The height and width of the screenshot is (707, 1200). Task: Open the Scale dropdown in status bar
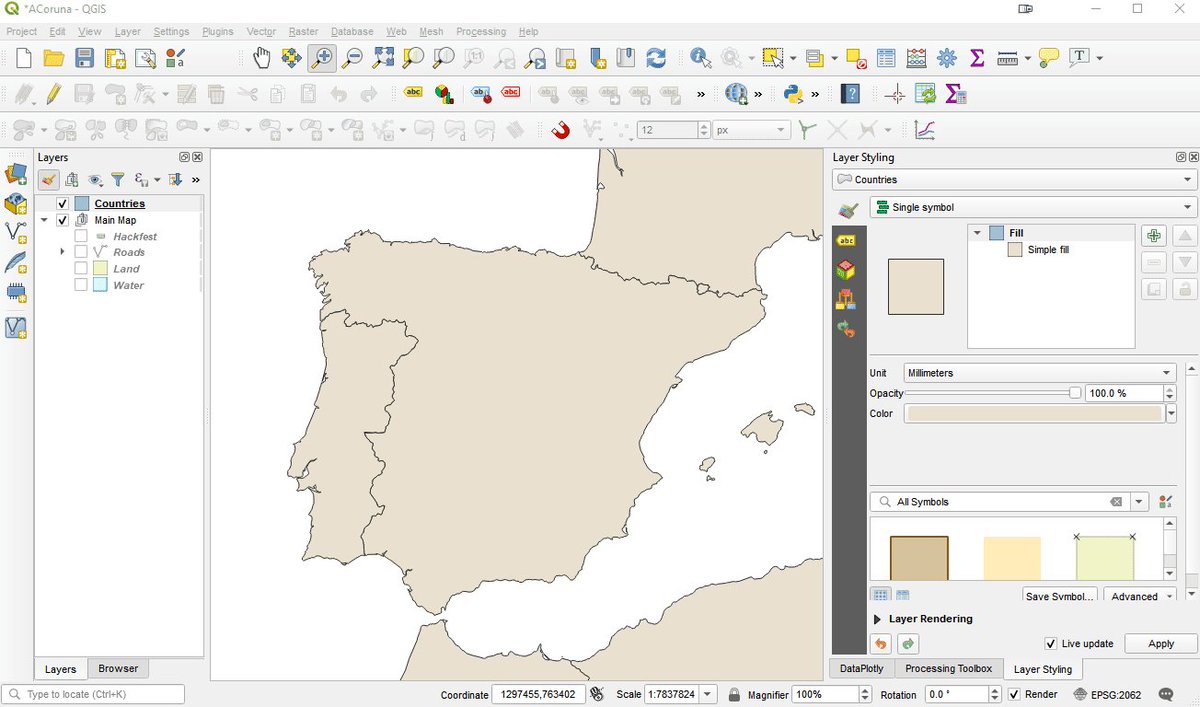click(x=708, y=694)
